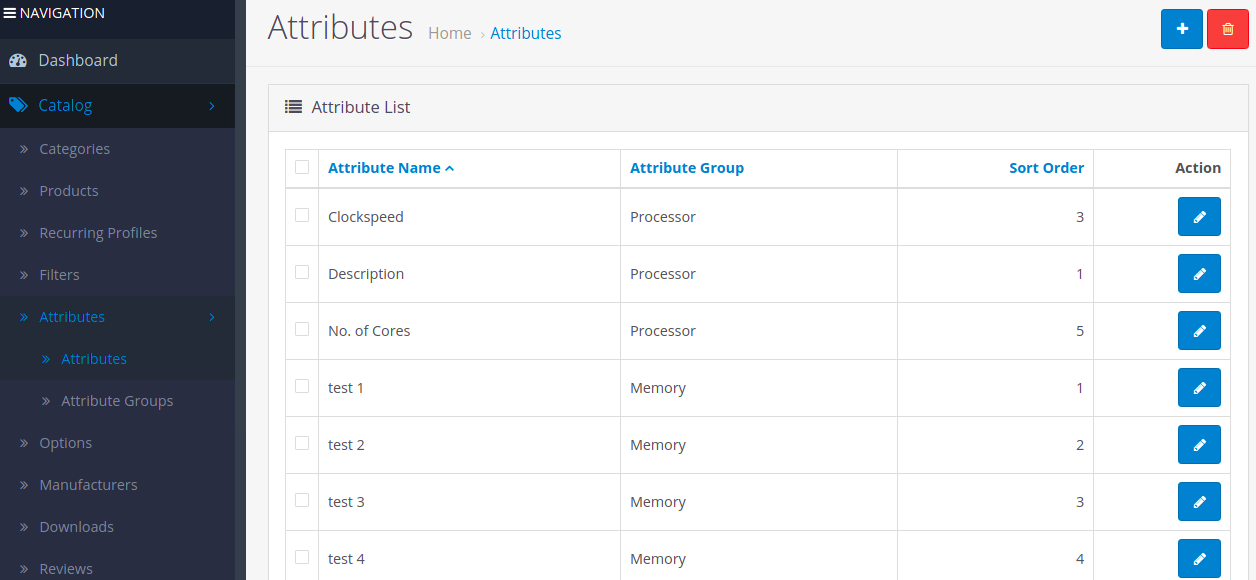
Task: Click the Catalog tag icon in the sidebar
Action: pos(18,105)
